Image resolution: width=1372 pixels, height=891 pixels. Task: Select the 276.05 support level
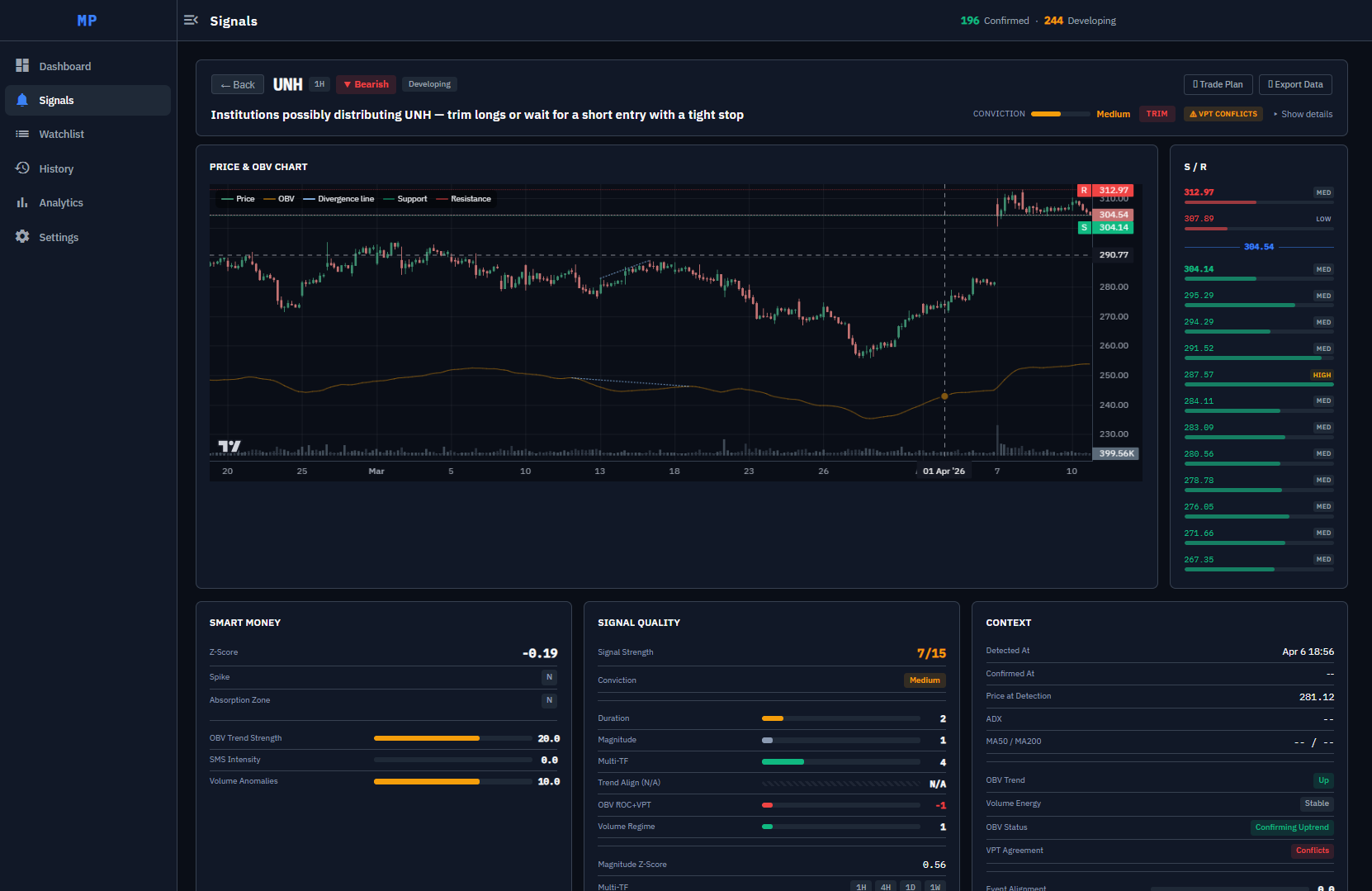(x=1259, y=509)
